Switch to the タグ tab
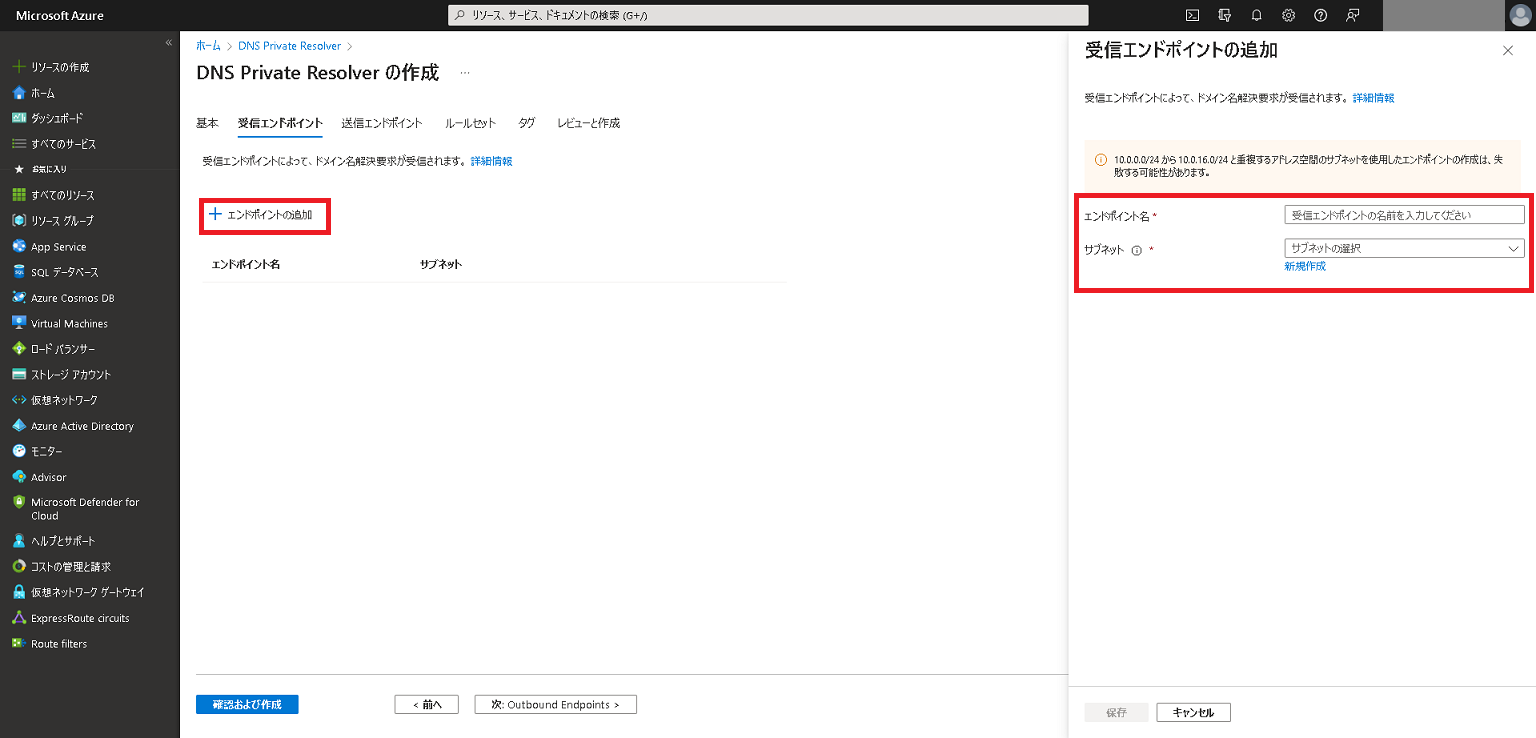Screen dimensions: 1536x738 (527, 123)
